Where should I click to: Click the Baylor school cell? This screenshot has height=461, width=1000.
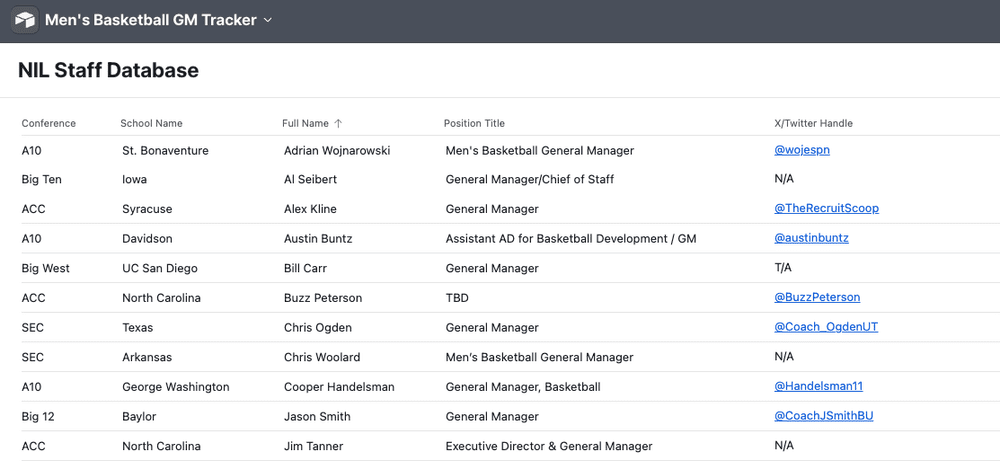coord(139,416)
